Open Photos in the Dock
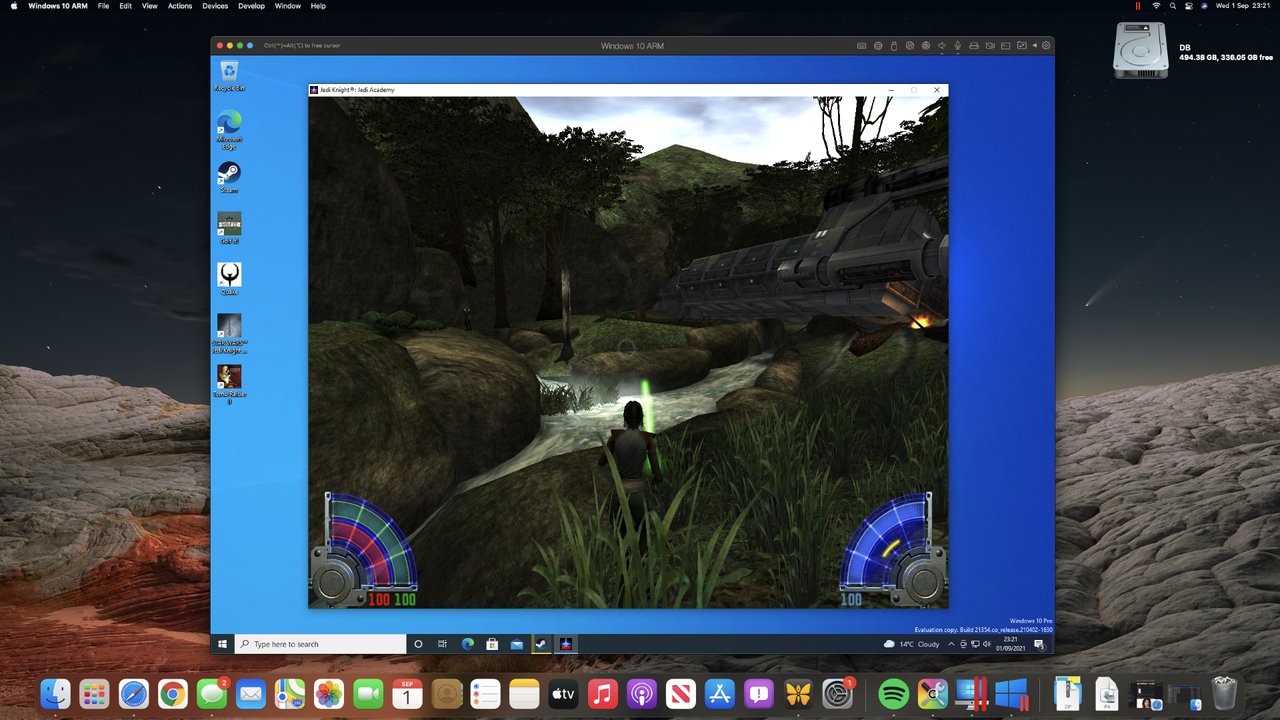1280x720 pixels. click(x=329, y=693)
